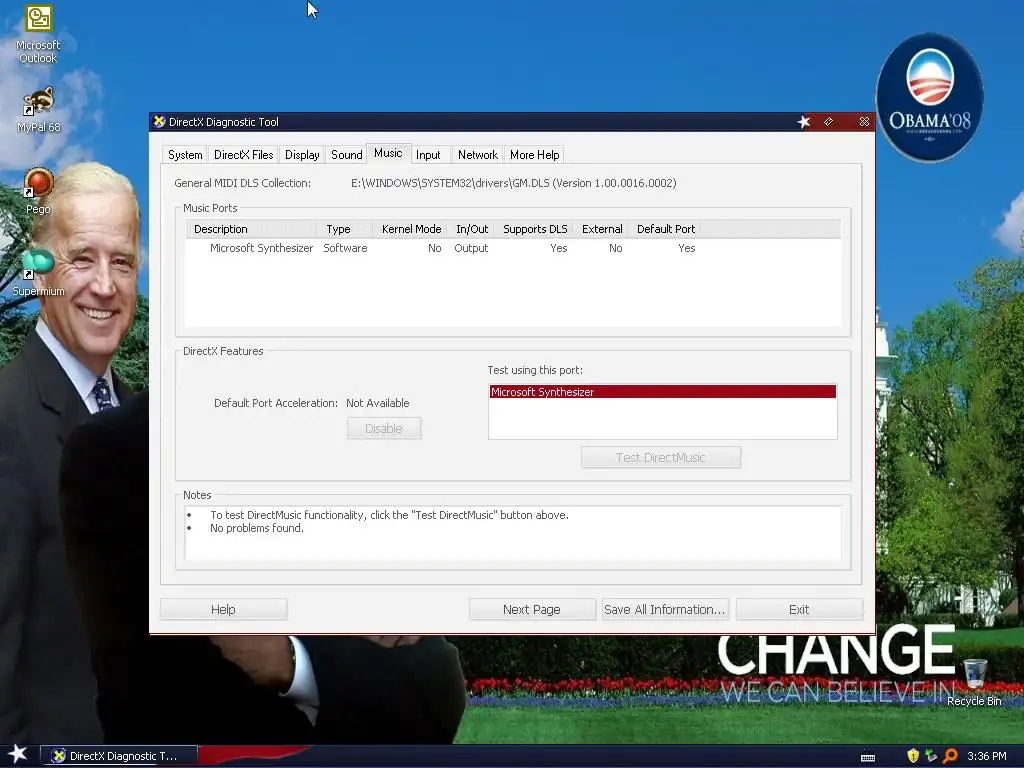
Task: Click the Not Available acceleration value
Action: point(377,403)
